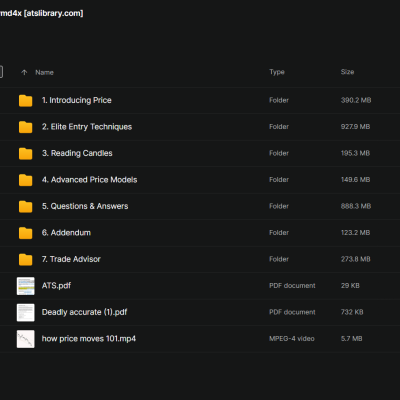Click the how price moves 101.mp4 thumbnail

click(26, 339)
